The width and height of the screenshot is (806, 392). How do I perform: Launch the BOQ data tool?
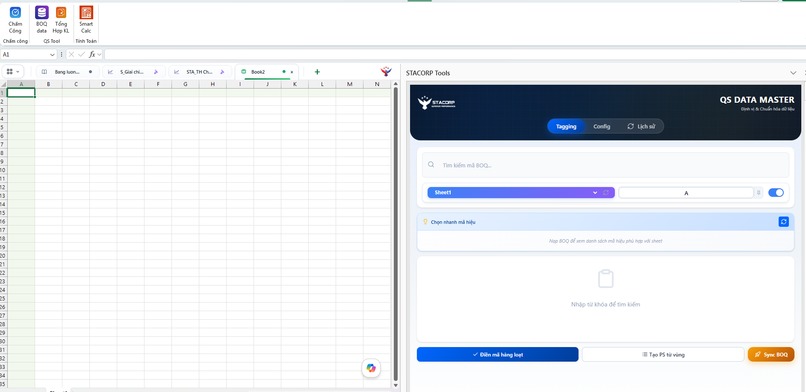[42, 20]
